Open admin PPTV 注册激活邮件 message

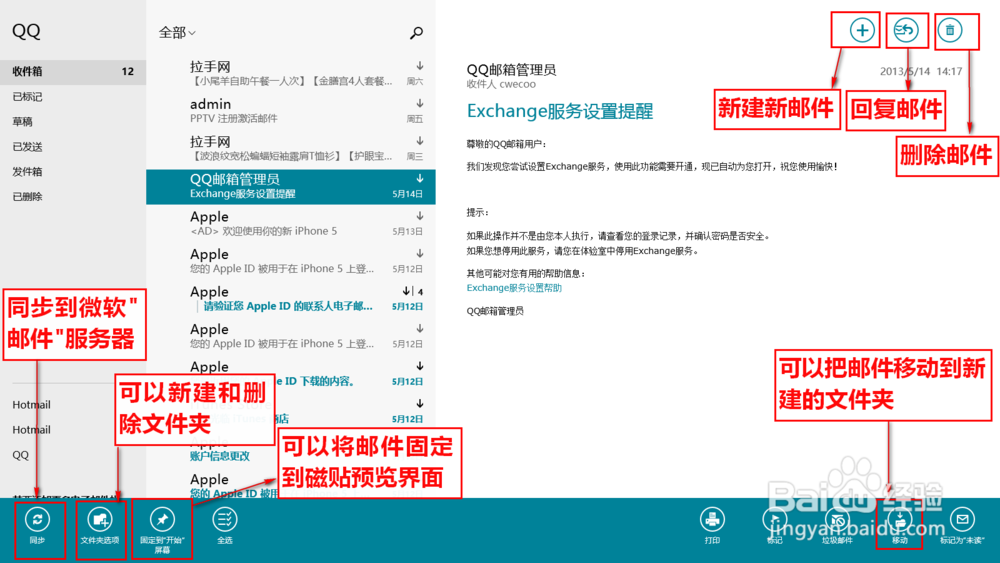coord(291,110)
